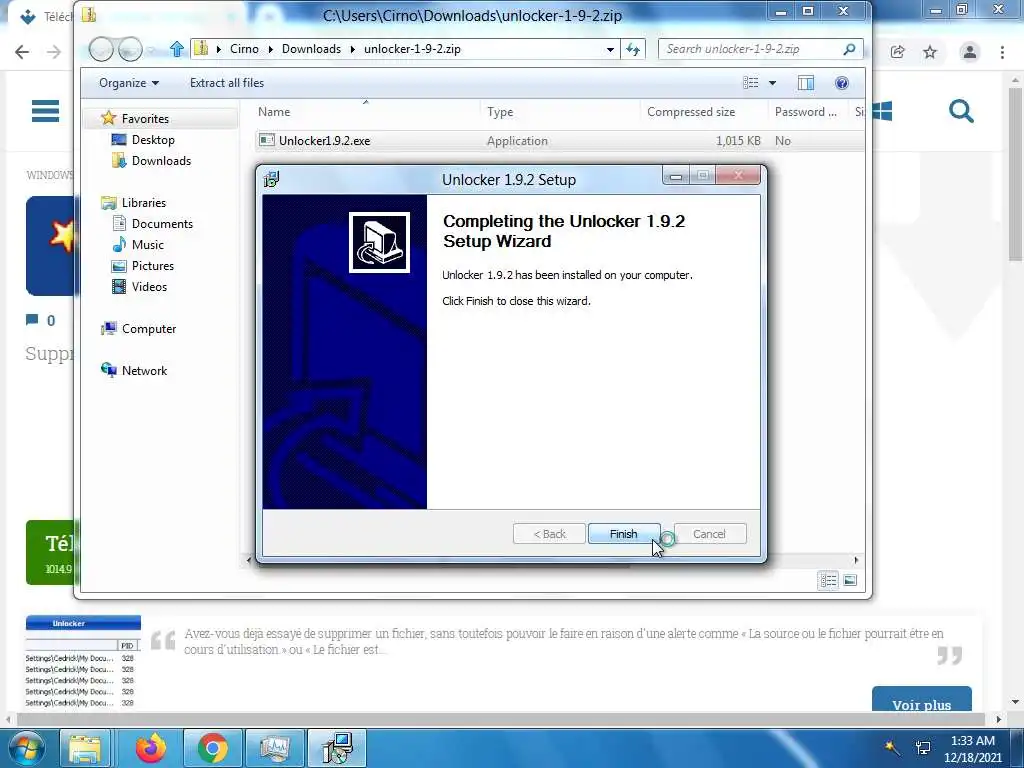Open Windows Start button

pyautogui.click(x=26, y=748)
